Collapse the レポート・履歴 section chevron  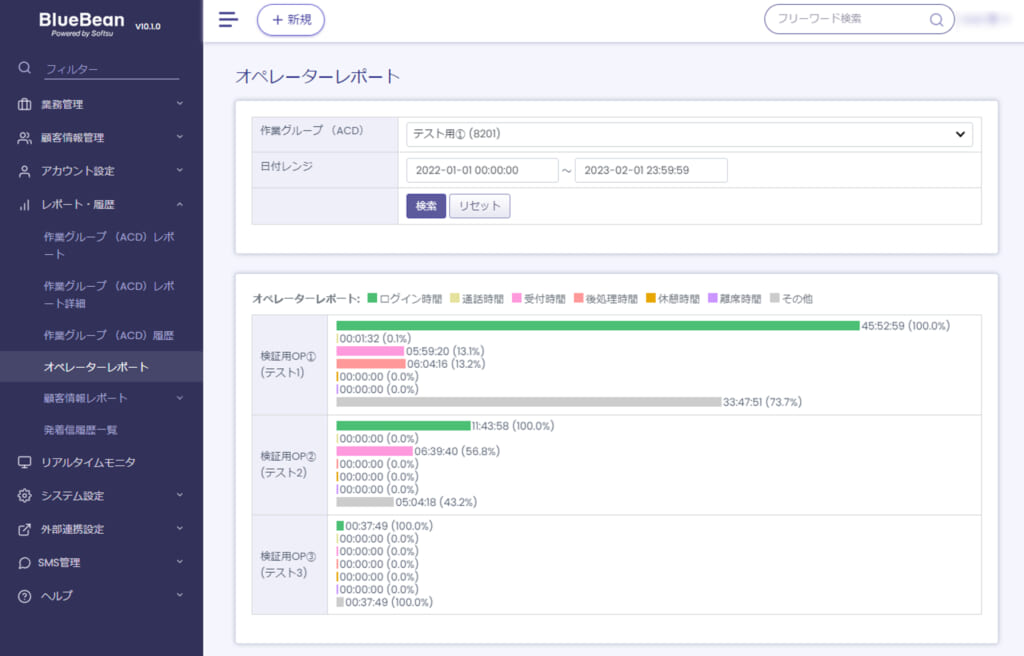(x=180, y=205)
